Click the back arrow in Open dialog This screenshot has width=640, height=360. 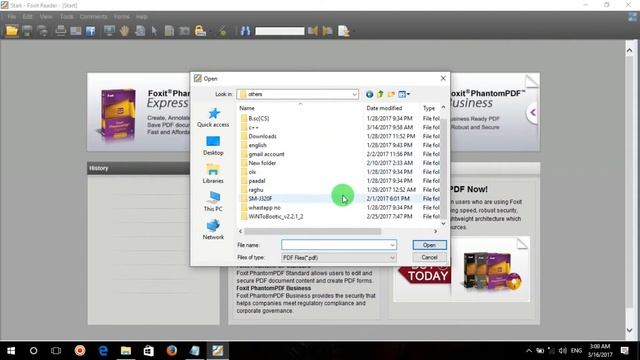tap(369, 94)
